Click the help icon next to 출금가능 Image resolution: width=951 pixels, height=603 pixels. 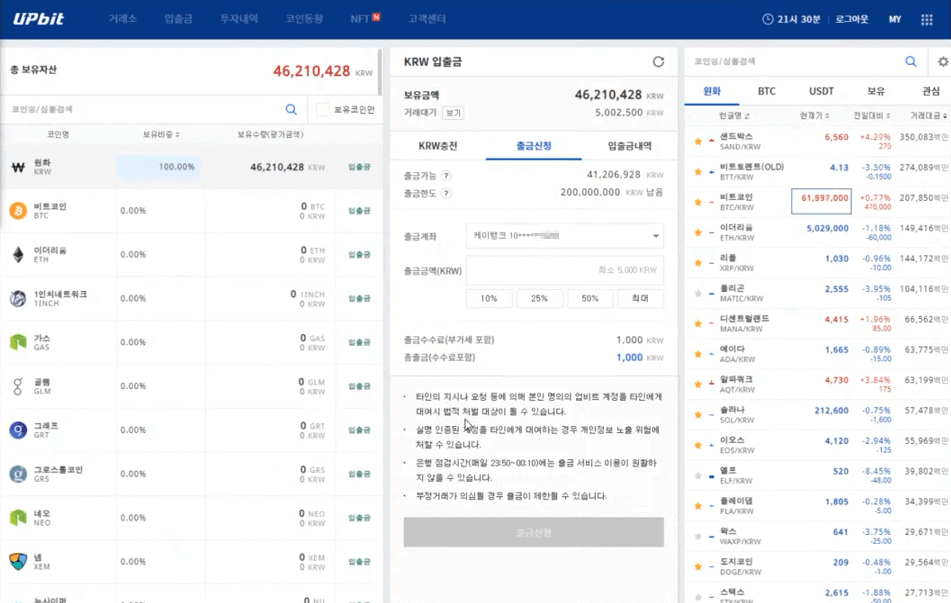pyautogui.click(x=446, y=176)
